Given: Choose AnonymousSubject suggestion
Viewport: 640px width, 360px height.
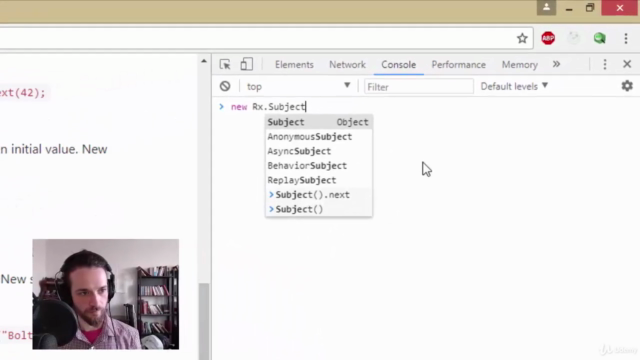Looking at the screenshot, I should [x=318, y=137].
